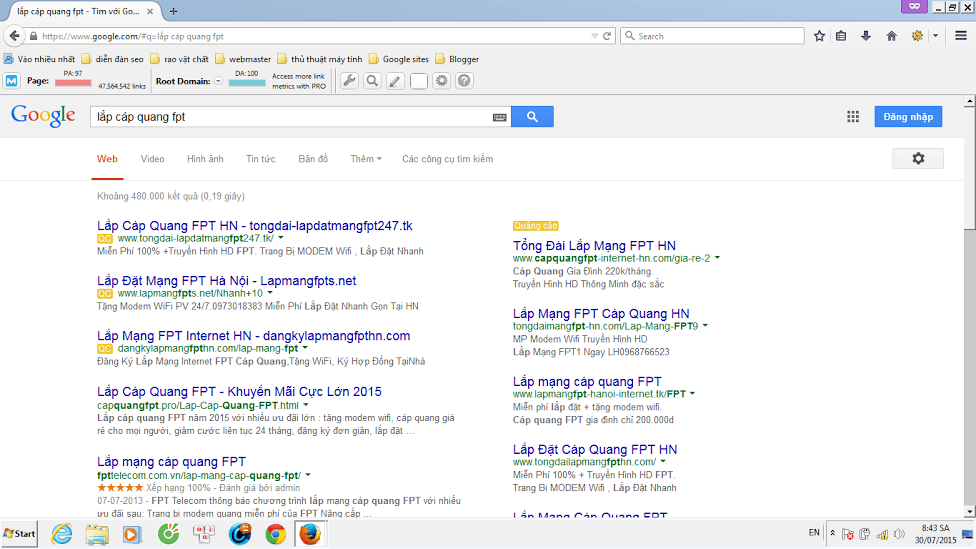Switch to the Video search tab
The image size is (976, 549).
(152, 159)
